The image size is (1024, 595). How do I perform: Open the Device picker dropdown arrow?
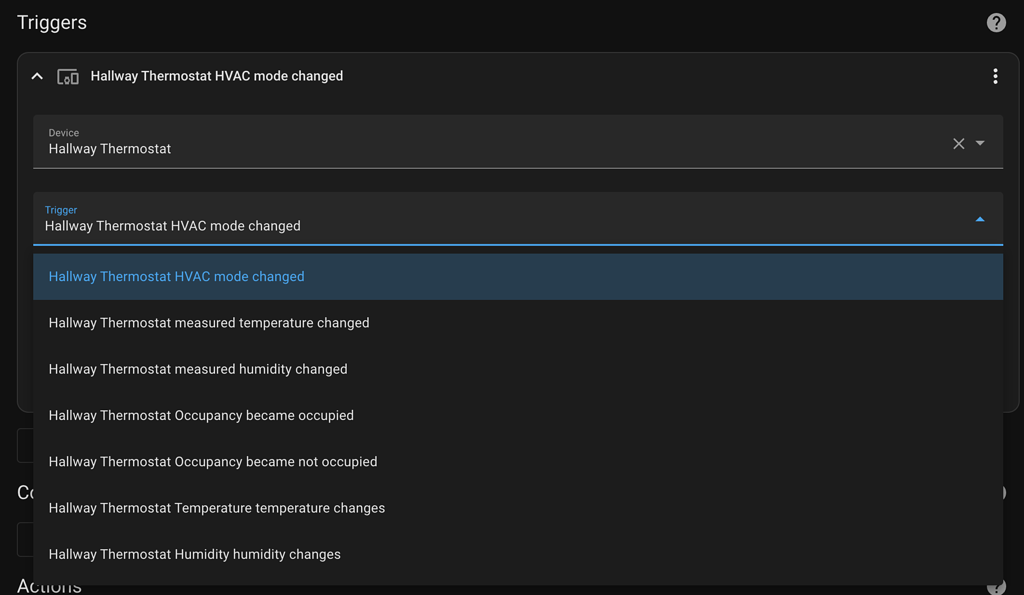click(x=980, y=144)
